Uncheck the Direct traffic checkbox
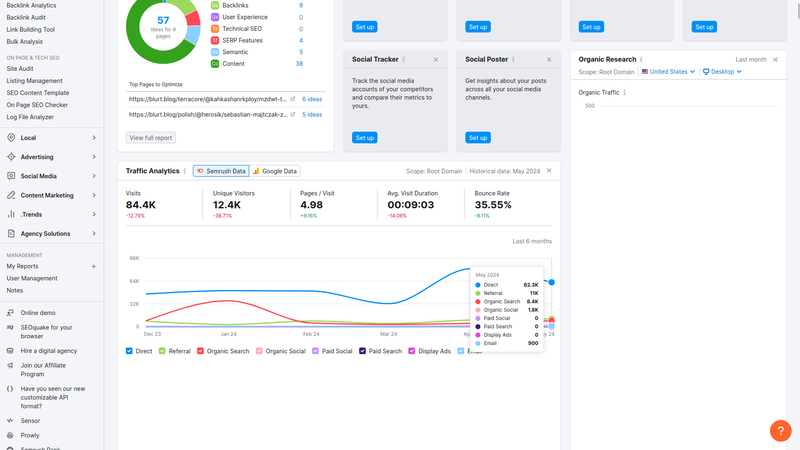The image size is (800, 450). pos(130,351)
